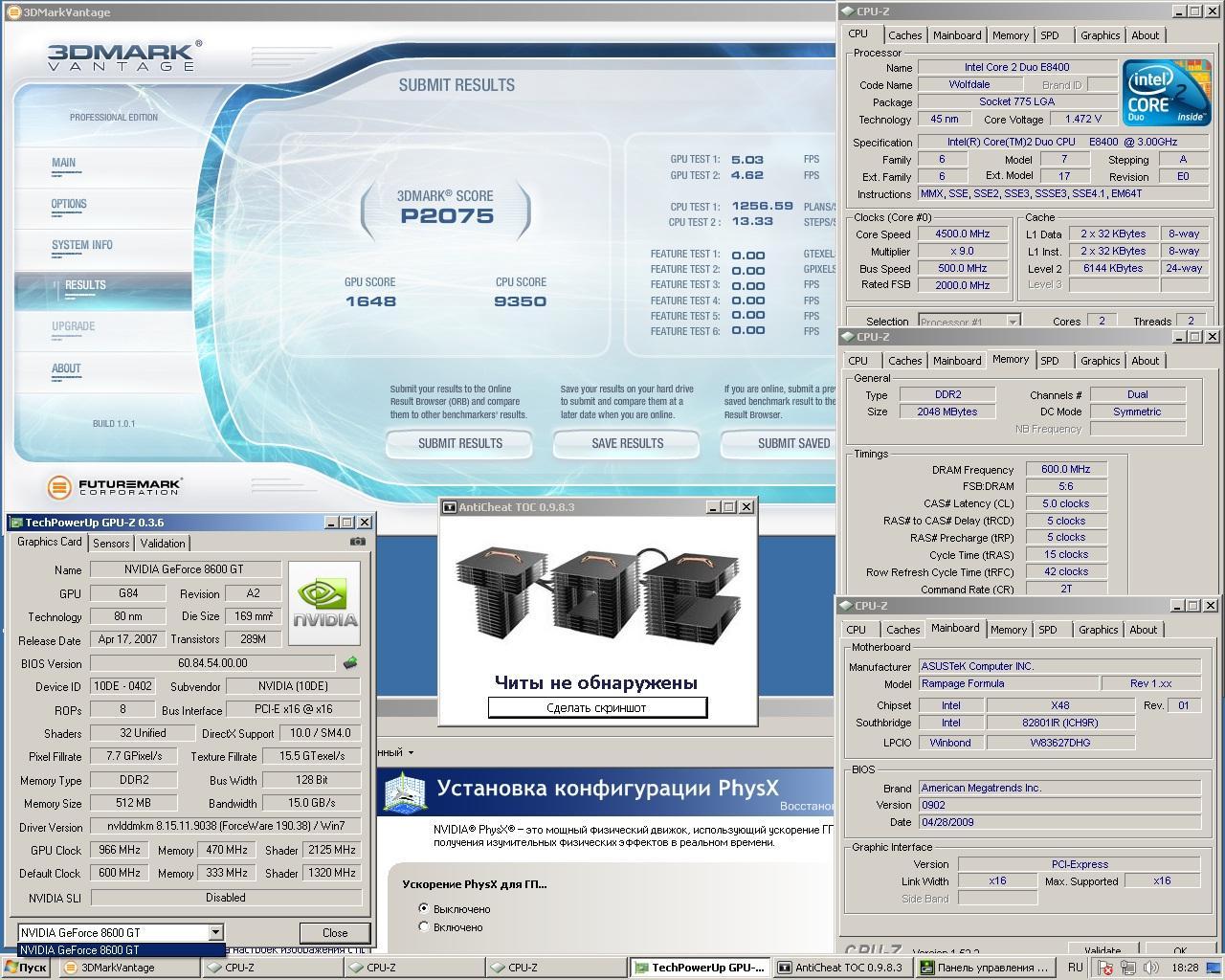Image resolution: width=1225 pixels, height=980 pixels.
Task: Open Graphics tab in CPU-Z window showing Motherboard
Action: (x=1098, y=630)
